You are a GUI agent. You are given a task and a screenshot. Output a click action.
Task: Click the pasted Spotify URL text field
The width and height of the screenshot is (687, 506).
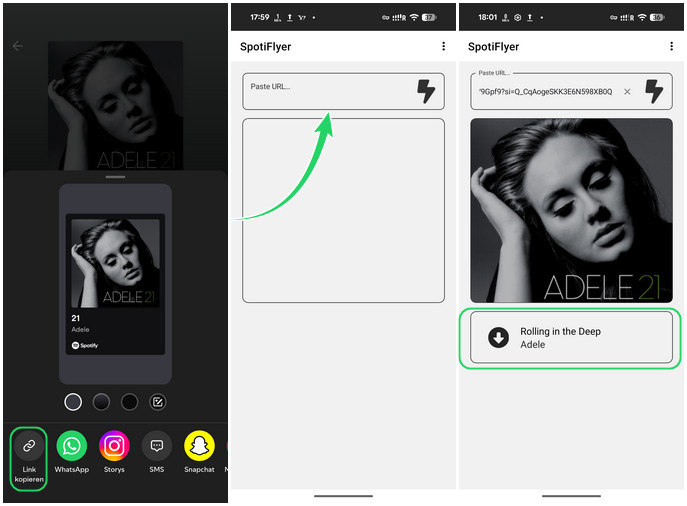(545, 92)
